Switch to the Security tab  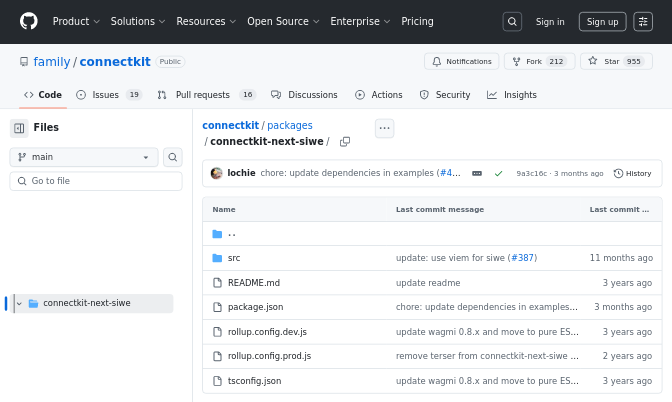(445, 95)
